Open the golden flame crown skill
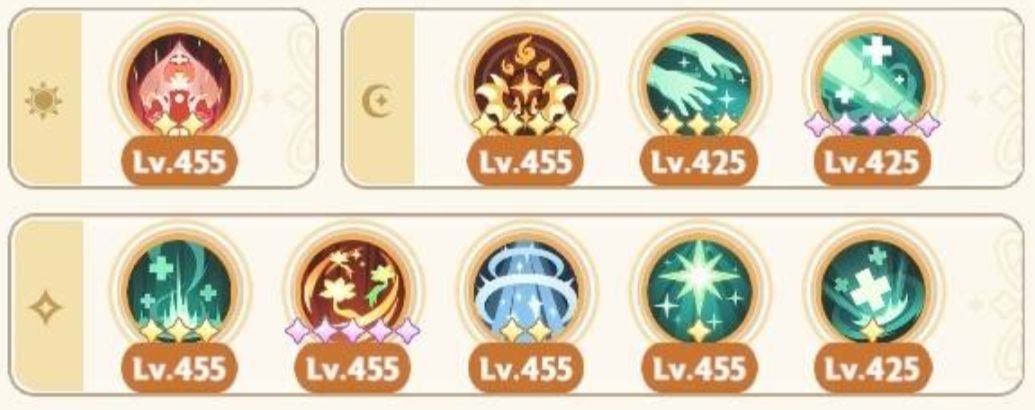This screenshot has width=1035, height=410. pyautogui.click(x=525, y=85)
